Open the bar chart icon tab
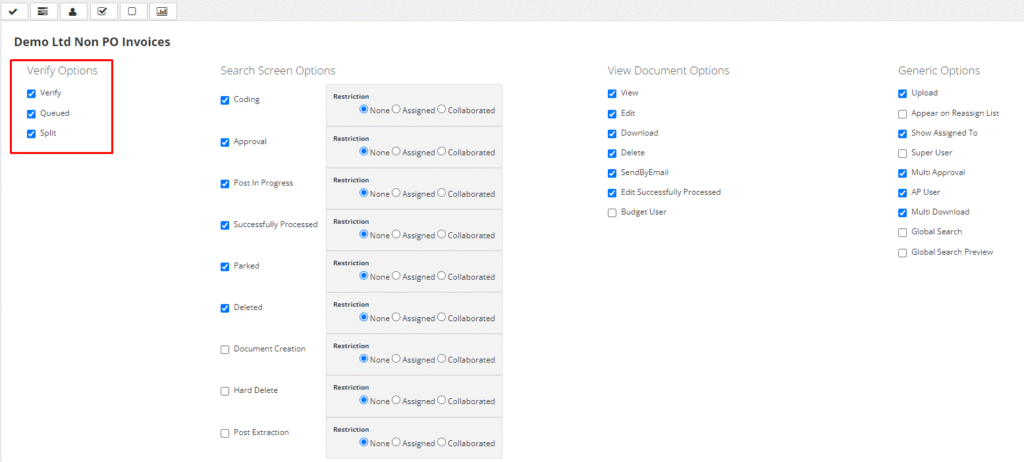The image size is (1024, 462). tap(163, 12)
